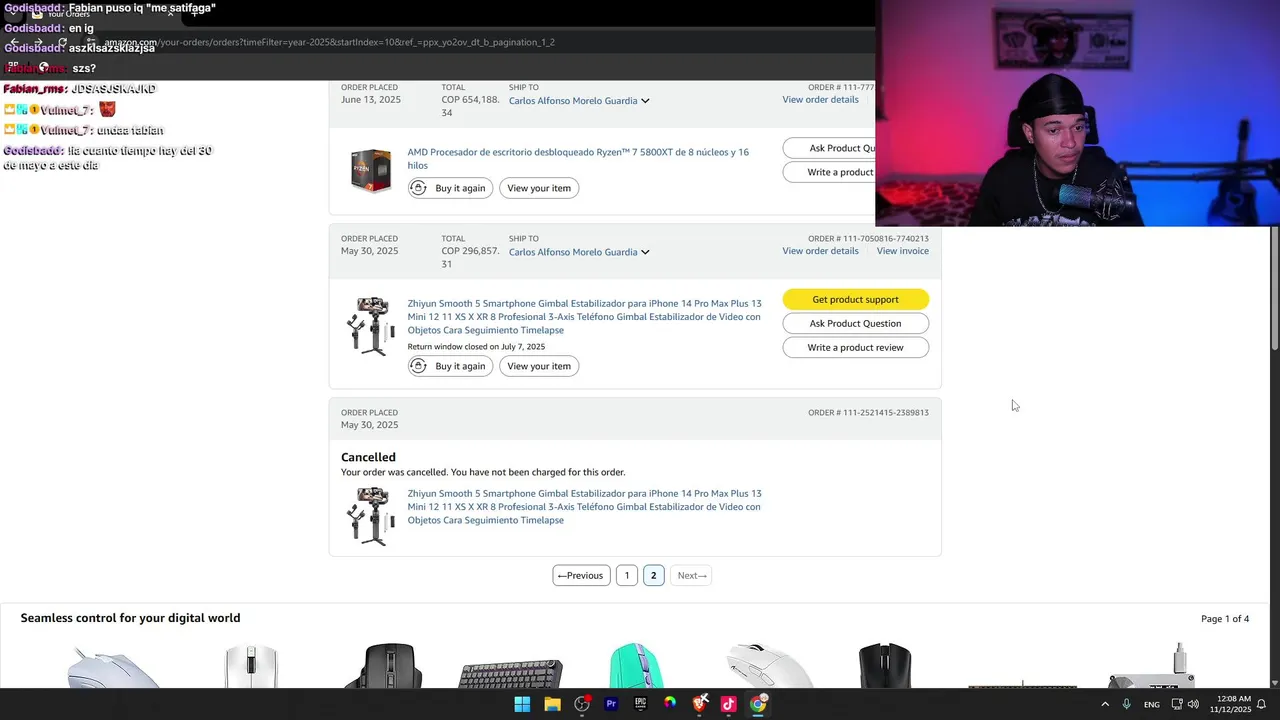Click the green mouse product image
The height and width of the screenshot is (720, 1280).
click(637, 666)
